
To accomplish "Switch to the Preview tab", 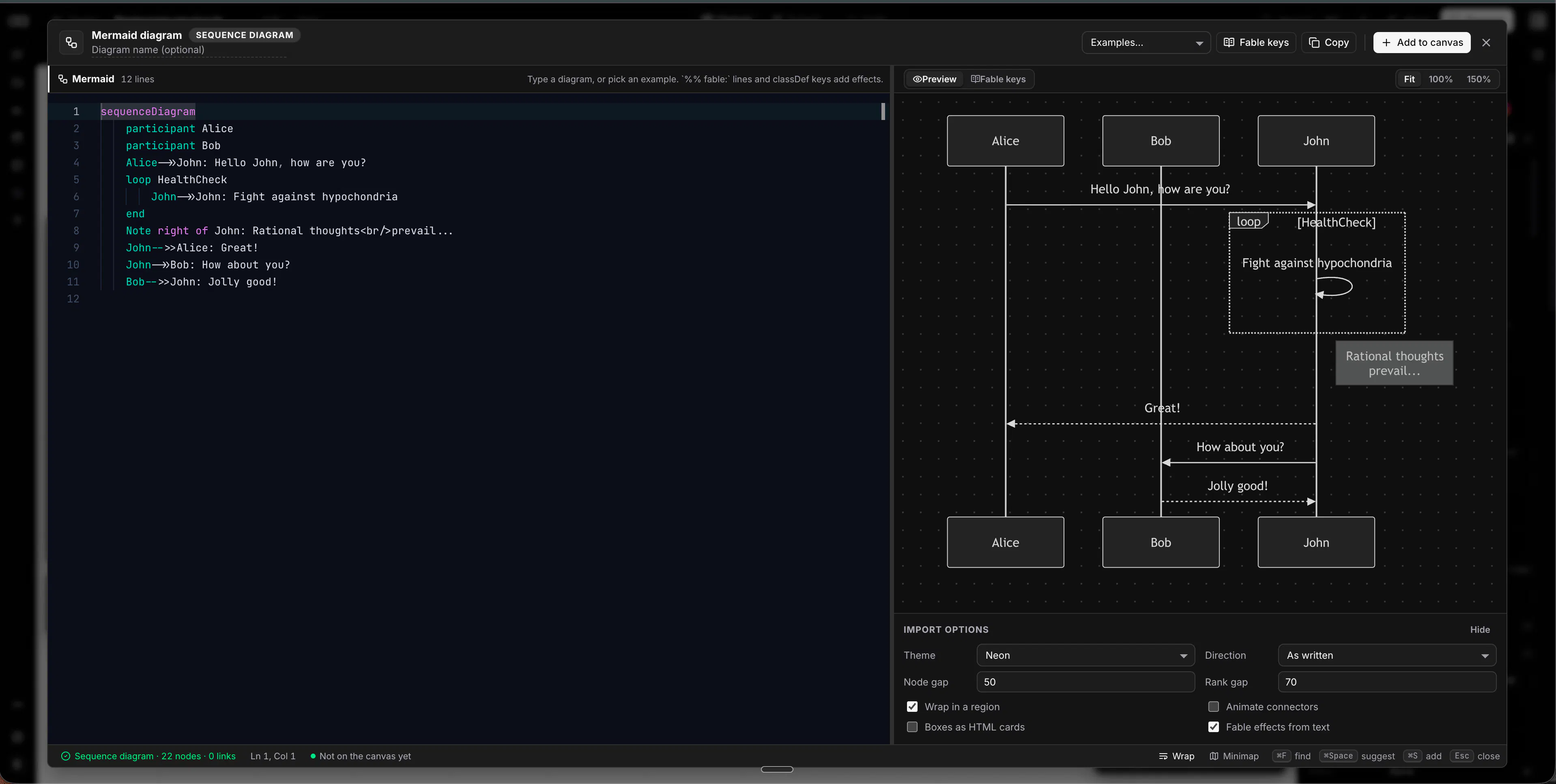I will click(935, 79).
